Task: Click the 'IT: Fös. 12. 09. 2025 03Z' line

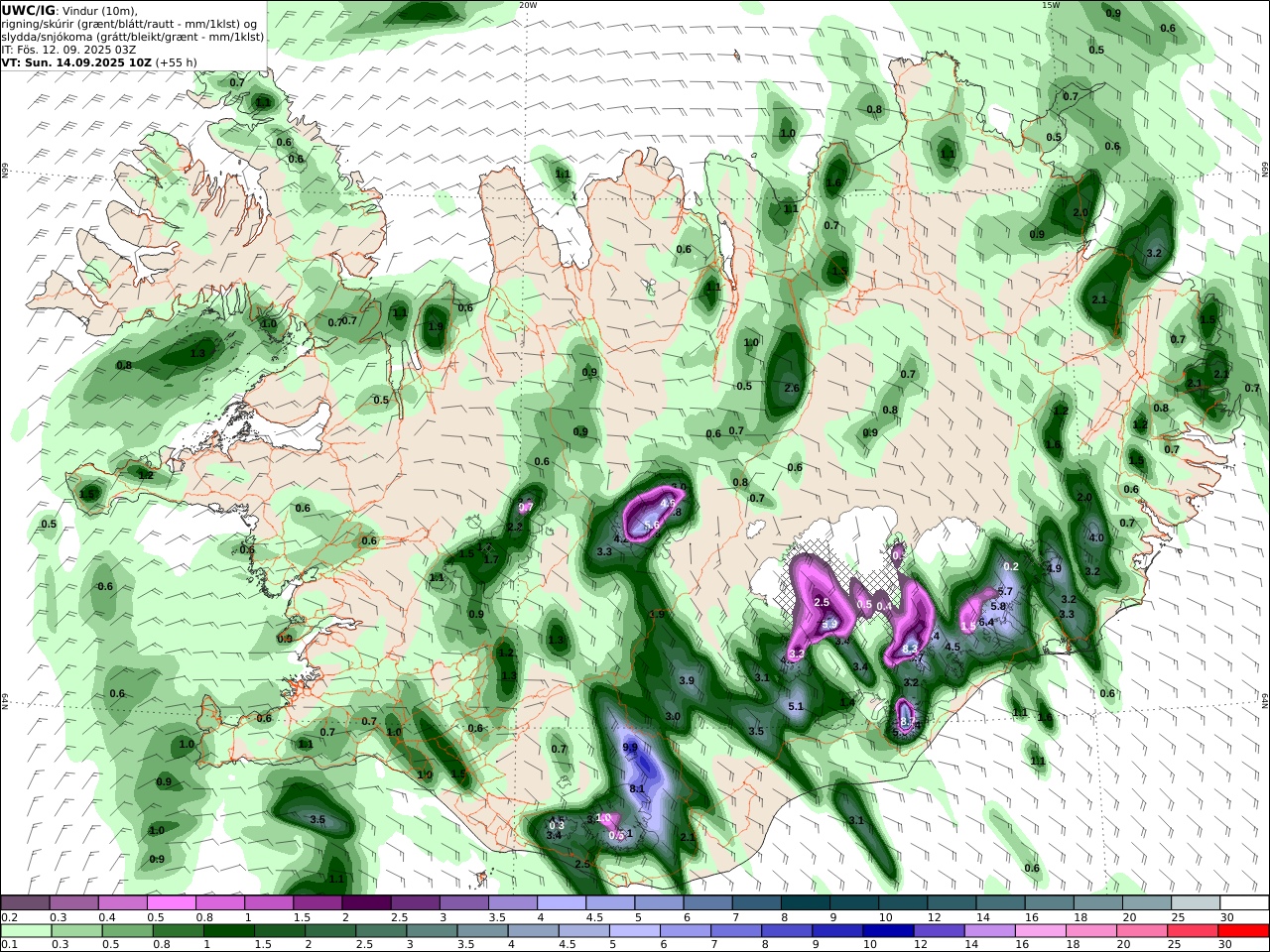Action: point(69,49)
